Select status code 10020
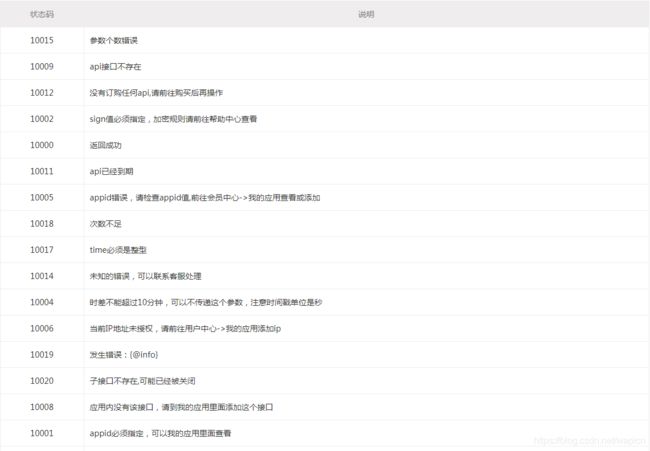Viewport: 650px width, 451px height. pos(42,381)
